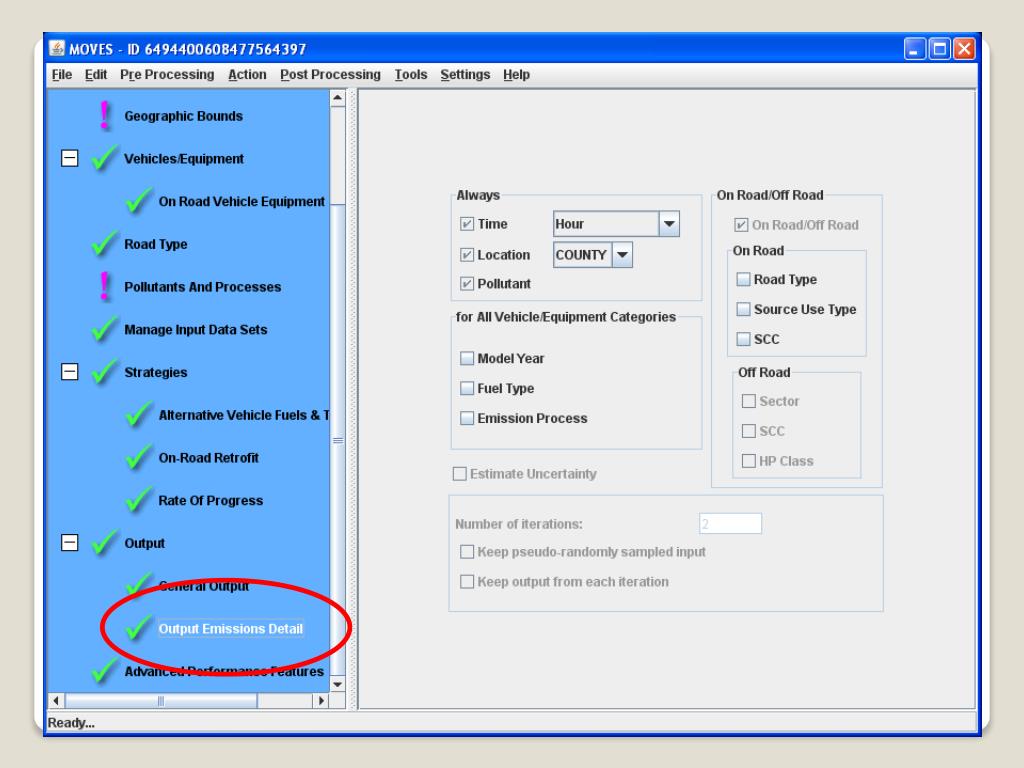Select Geographic Bounds in navigation tree

(184, 116)
